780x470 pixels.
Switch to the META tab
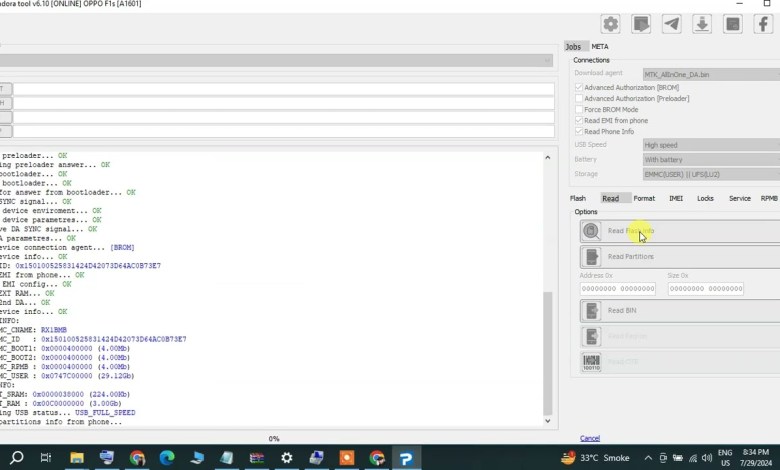tap(599, 46)
